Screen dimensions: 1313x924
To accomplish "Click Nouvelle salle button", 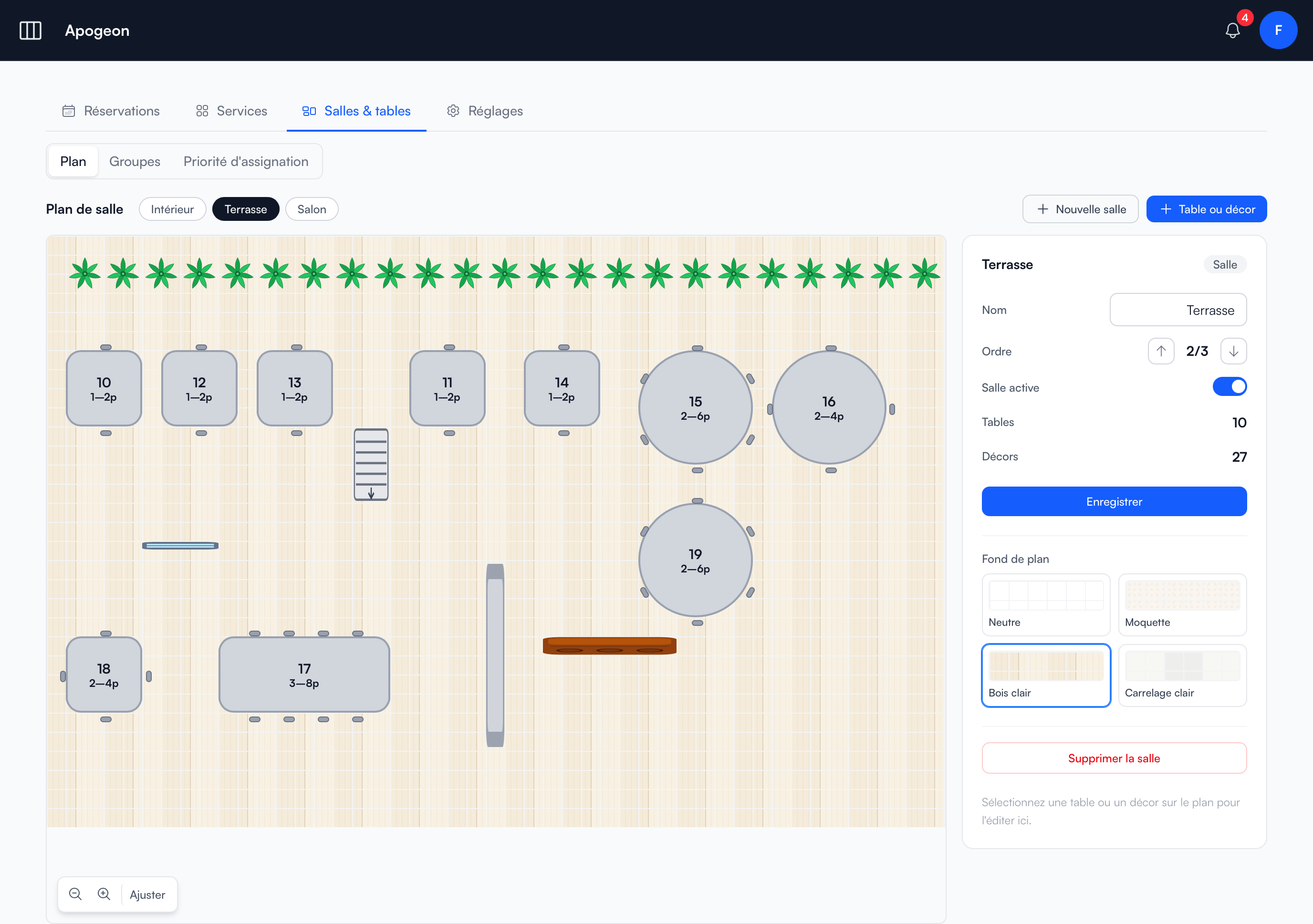I will pos(1080,209).
